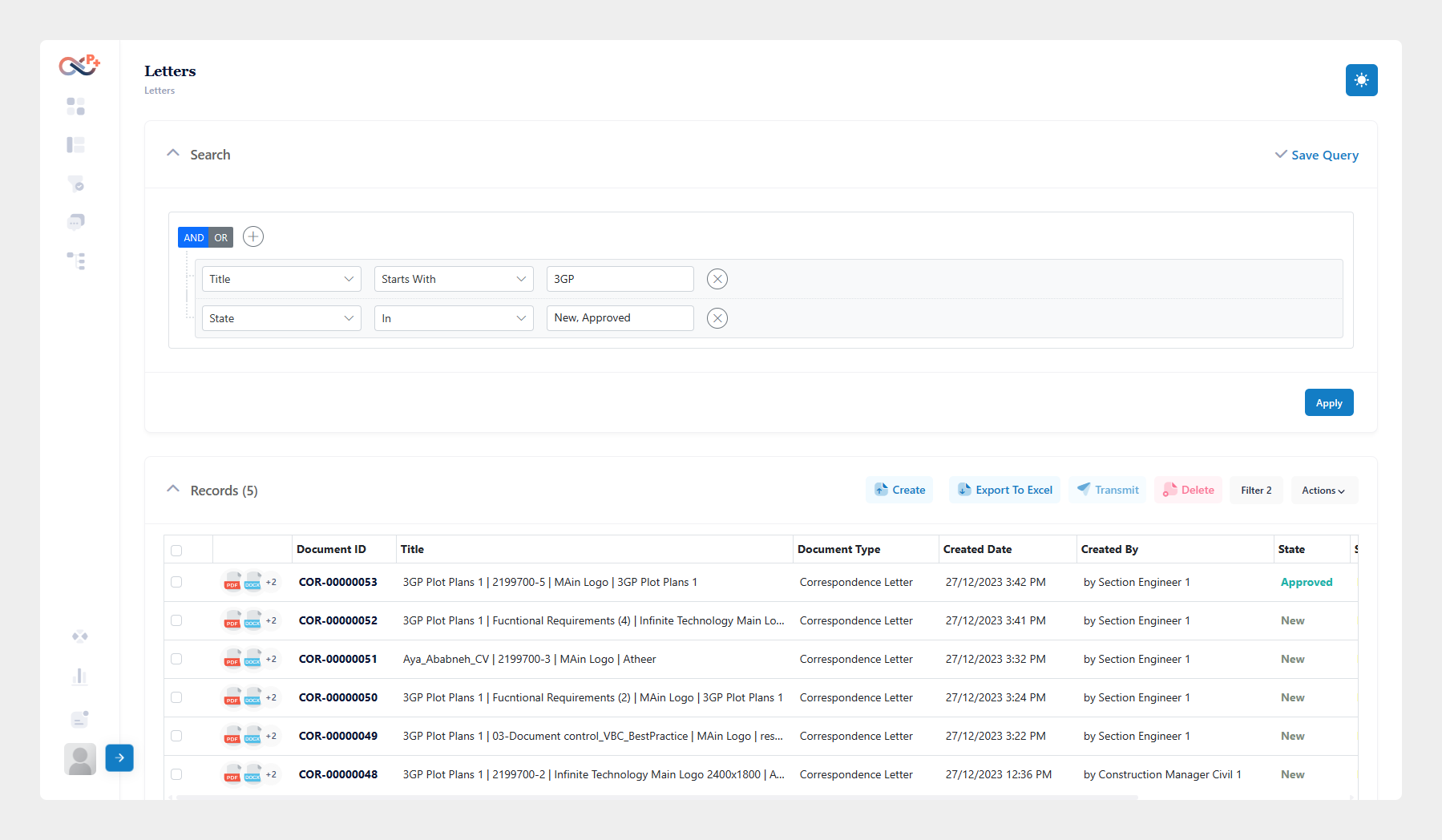
Task: Export records to Excel
Action: (x=1004, y=490)
